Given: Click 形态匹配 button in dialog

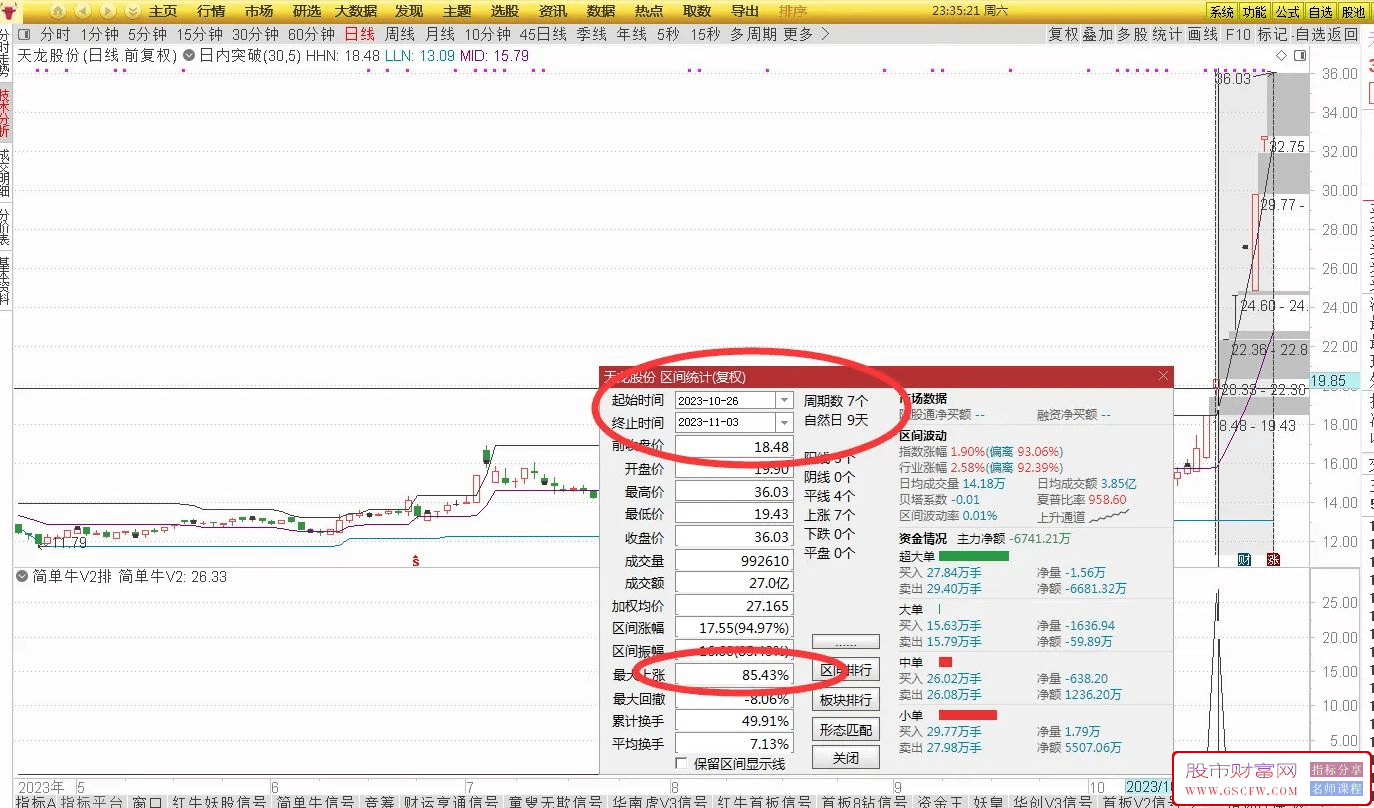Looking at the screenshot, I should point(846,729).
